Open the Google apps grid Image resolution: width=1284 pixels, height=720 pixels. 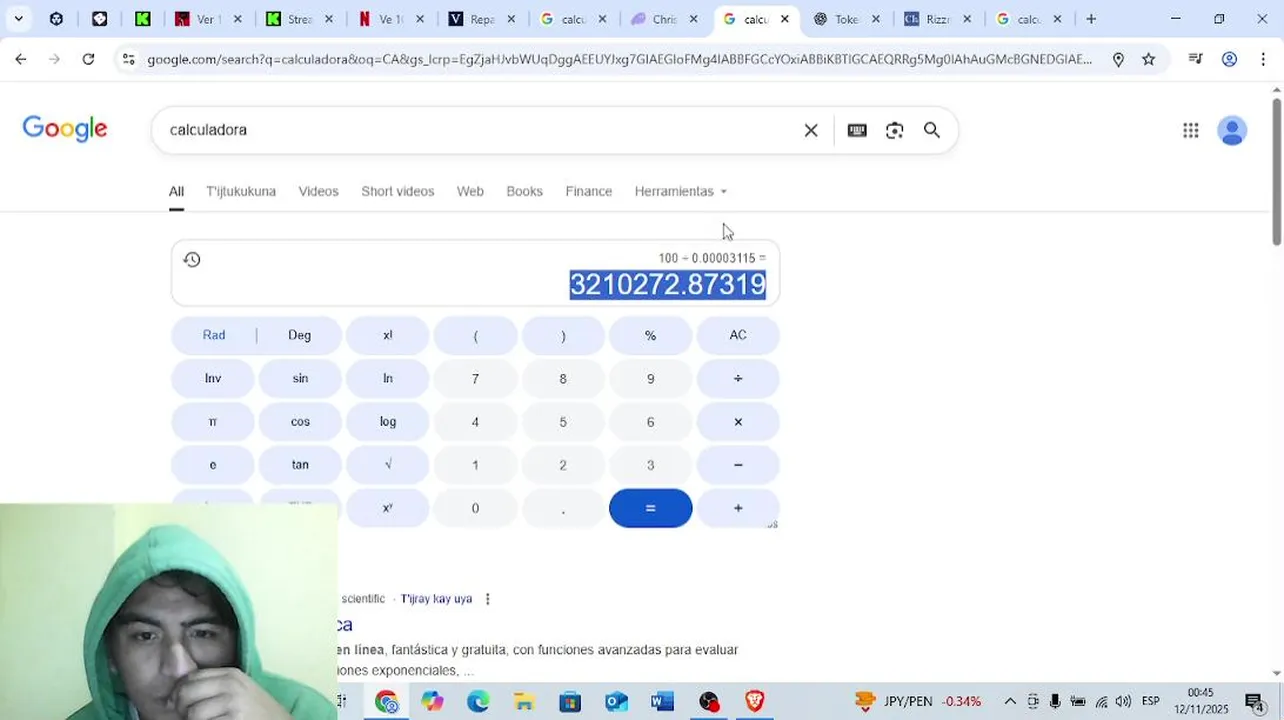[1190, 130]
